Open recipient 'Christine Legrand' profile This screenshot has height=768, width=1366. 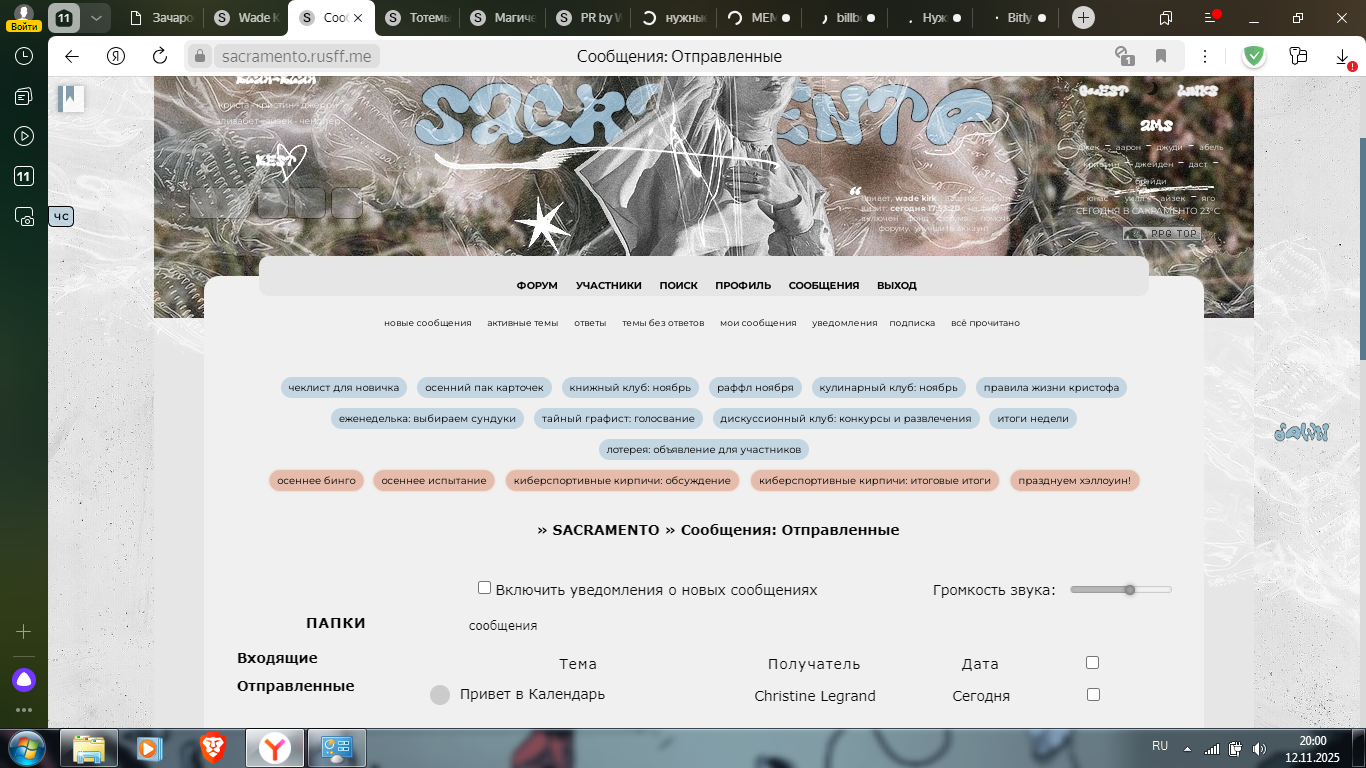pos(815,696)
